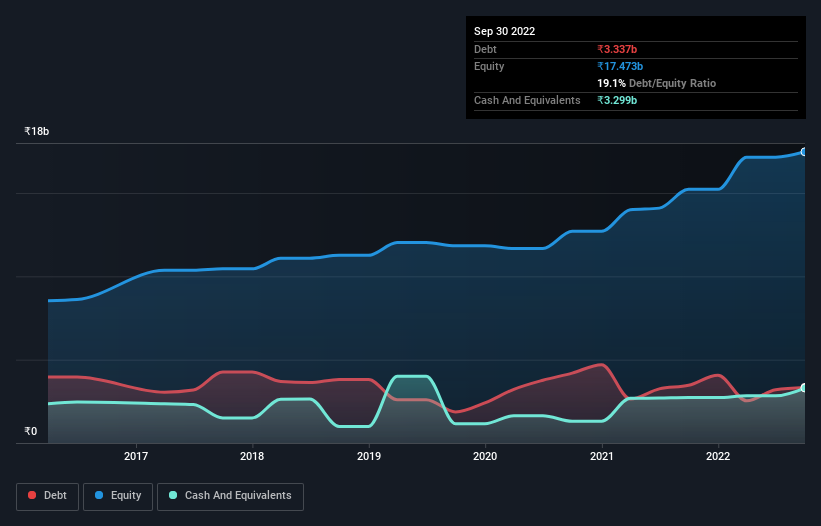Click the 2022 axis label
Viewport: 821px width, 526px height.
pyautogui.click(x=718, y=456)
